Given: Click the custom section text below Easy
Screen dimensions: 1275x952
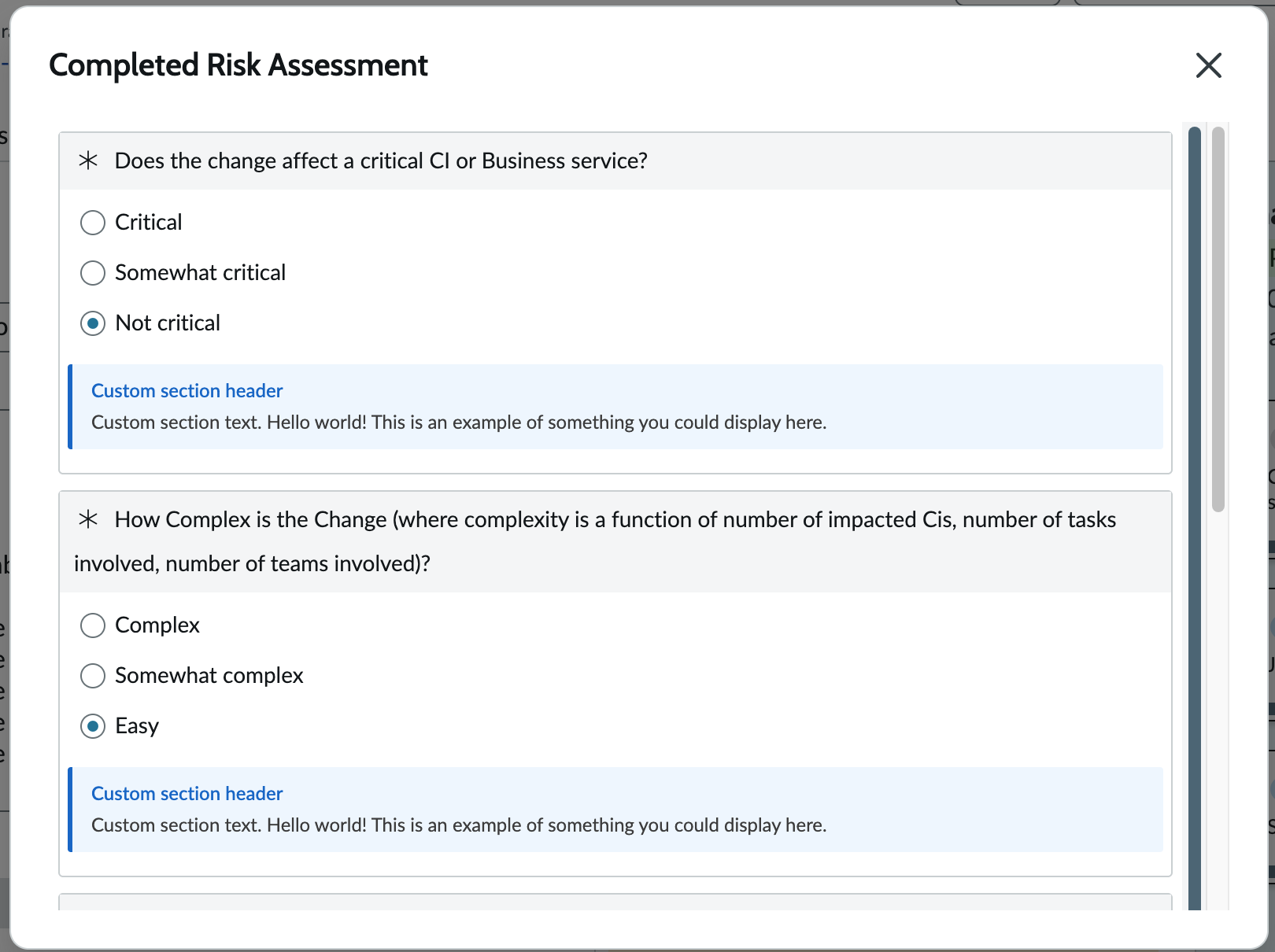Looking at the screenshot, I should pyautogui.click(x=458, y=825).
